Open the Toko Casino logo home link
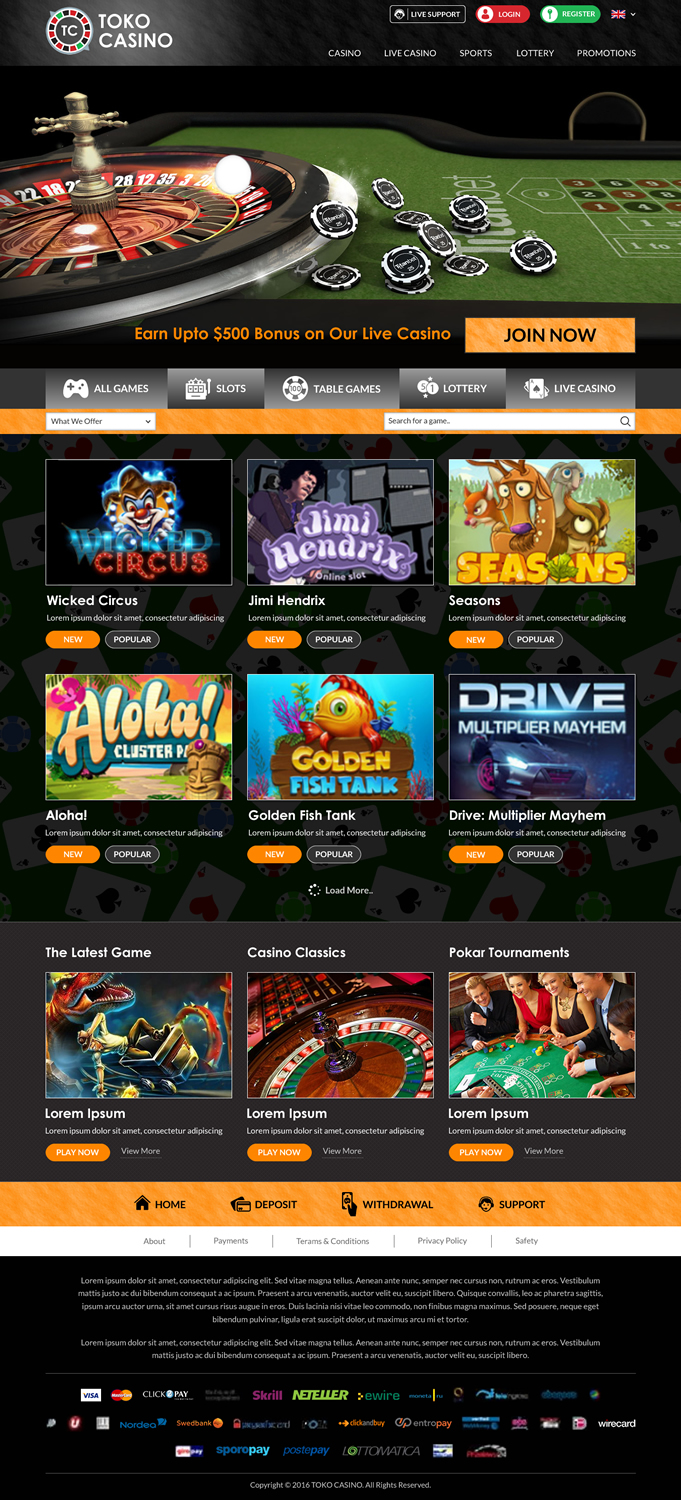This screenshot has width=681, height=1500. [x=110, y=31]
